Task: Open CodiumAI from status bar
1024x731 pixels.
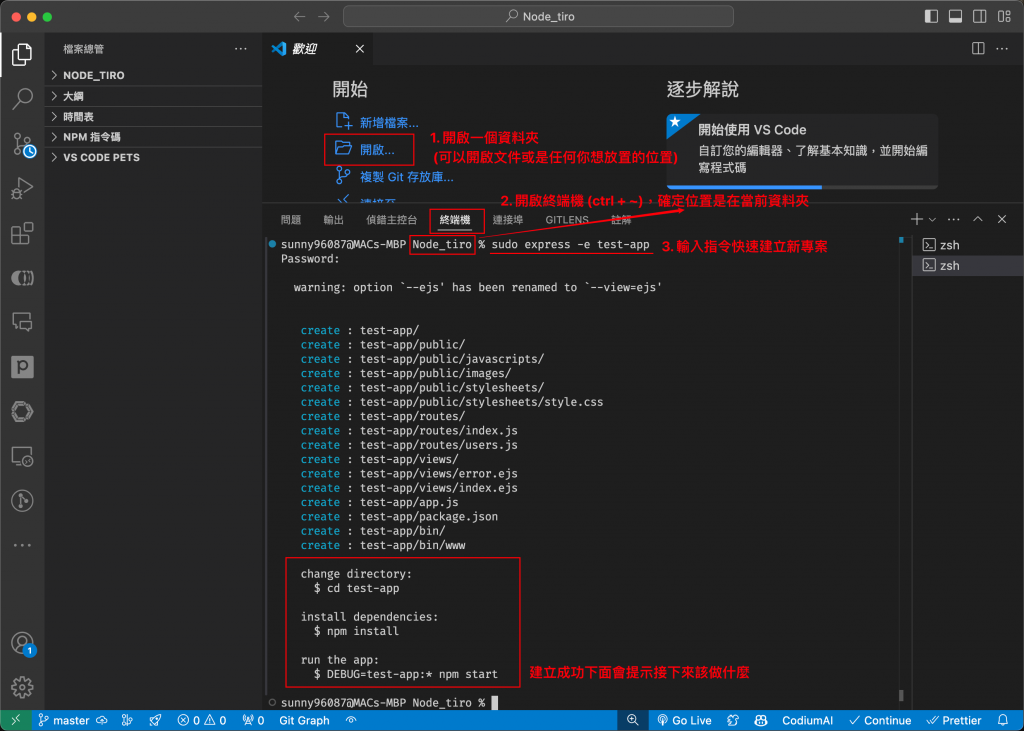Action: (807, 721)
